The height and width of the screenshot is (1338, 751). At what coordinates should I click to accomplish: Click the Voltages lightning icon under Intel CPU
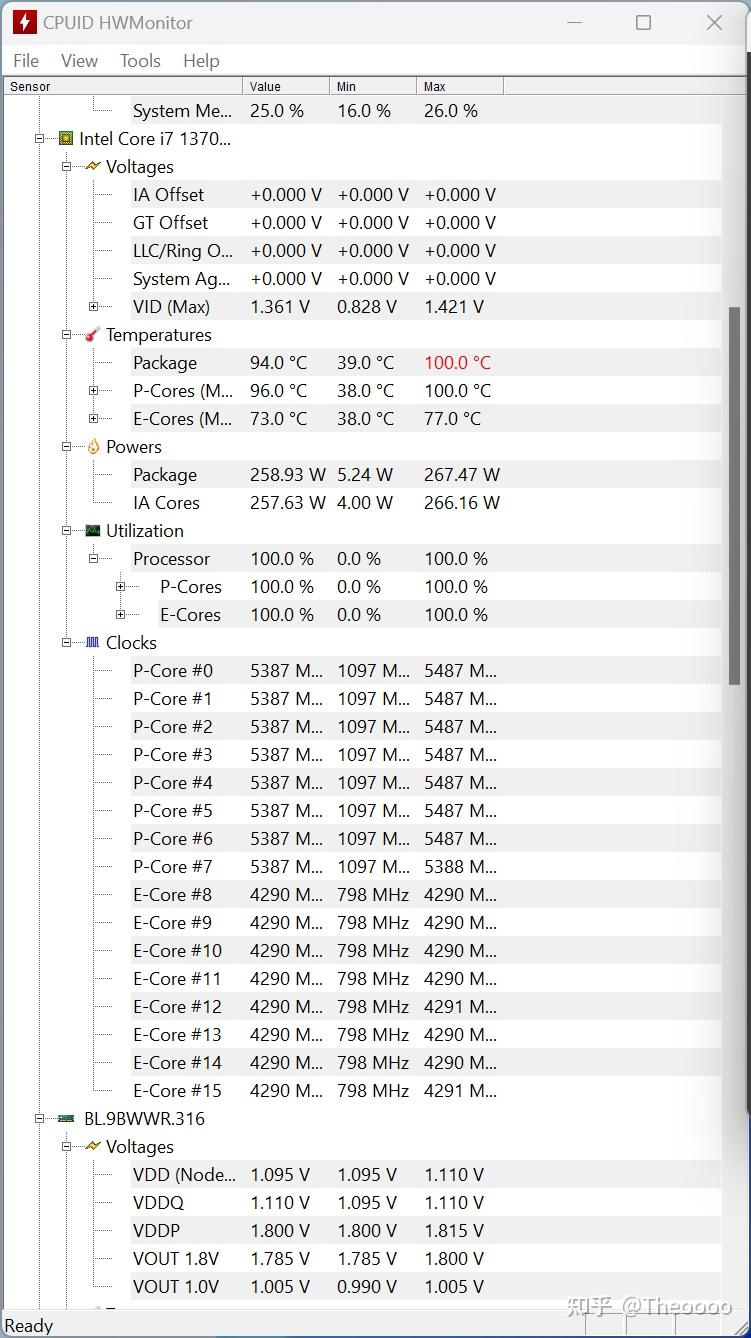coord(91,166)
